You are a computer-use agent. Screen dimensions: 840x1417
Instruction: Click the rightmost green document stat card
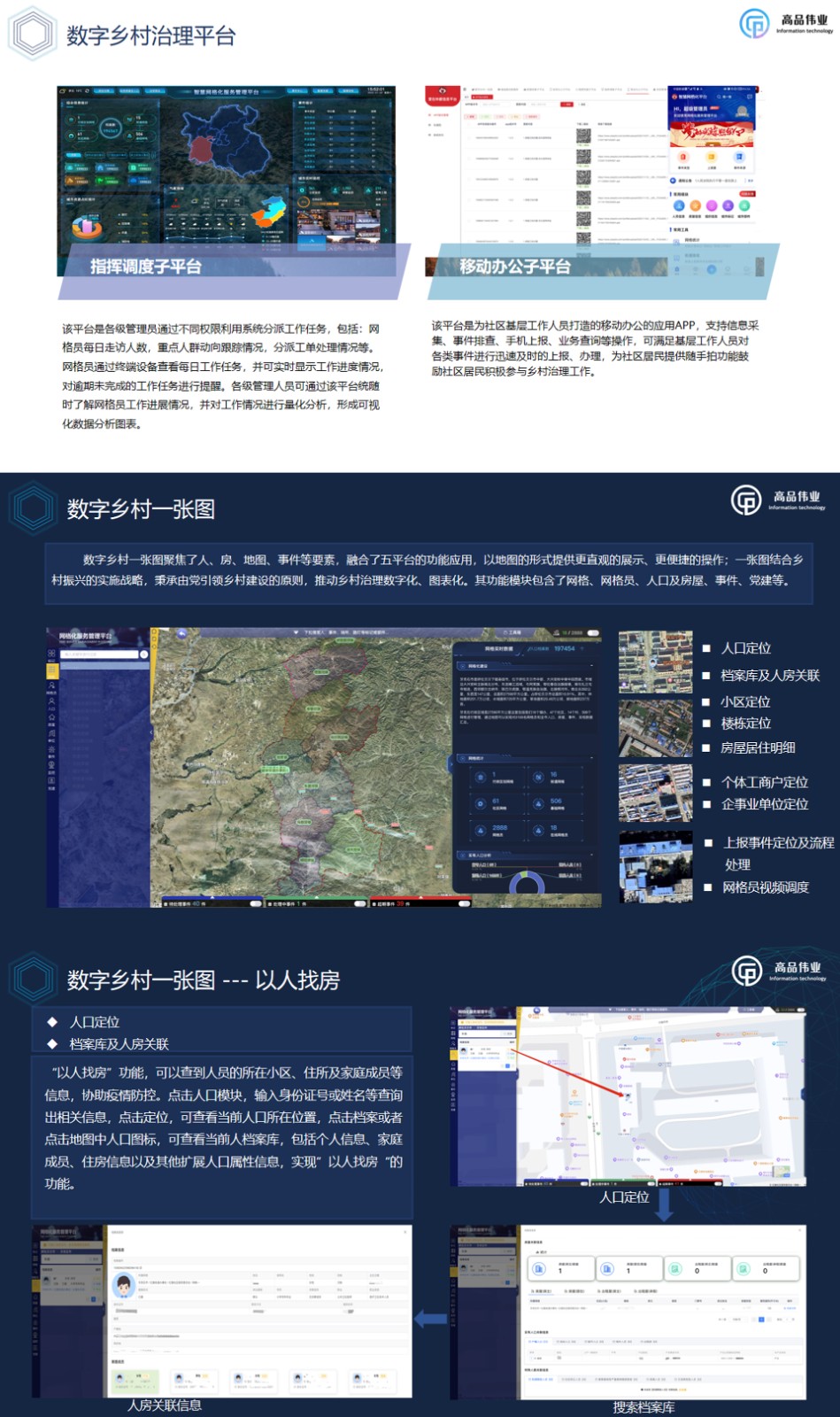coord(766,1268)
